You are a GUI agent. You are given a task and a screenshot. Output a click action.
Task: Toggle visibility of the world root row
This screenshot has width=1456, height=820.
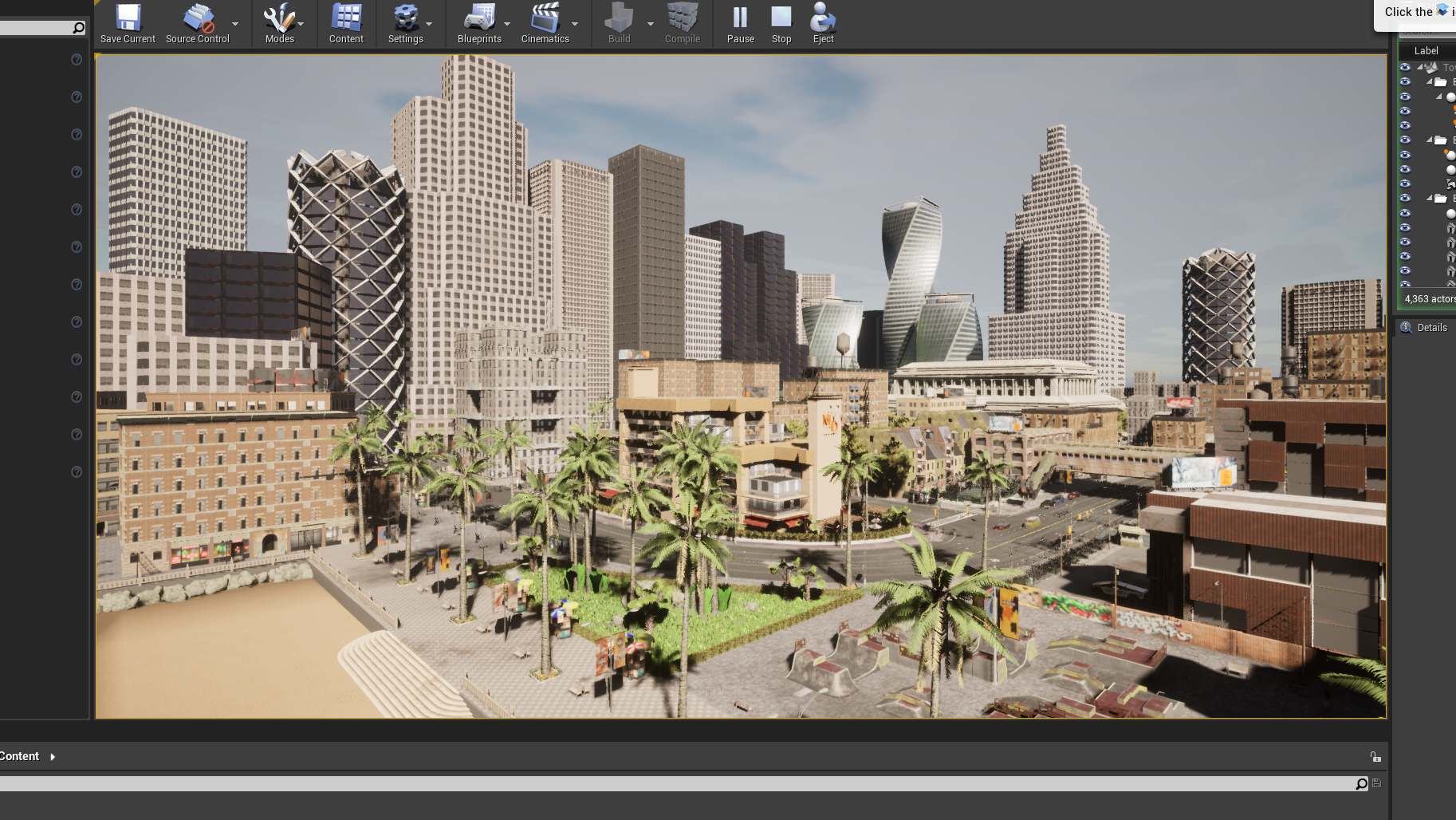(1405, 67)
